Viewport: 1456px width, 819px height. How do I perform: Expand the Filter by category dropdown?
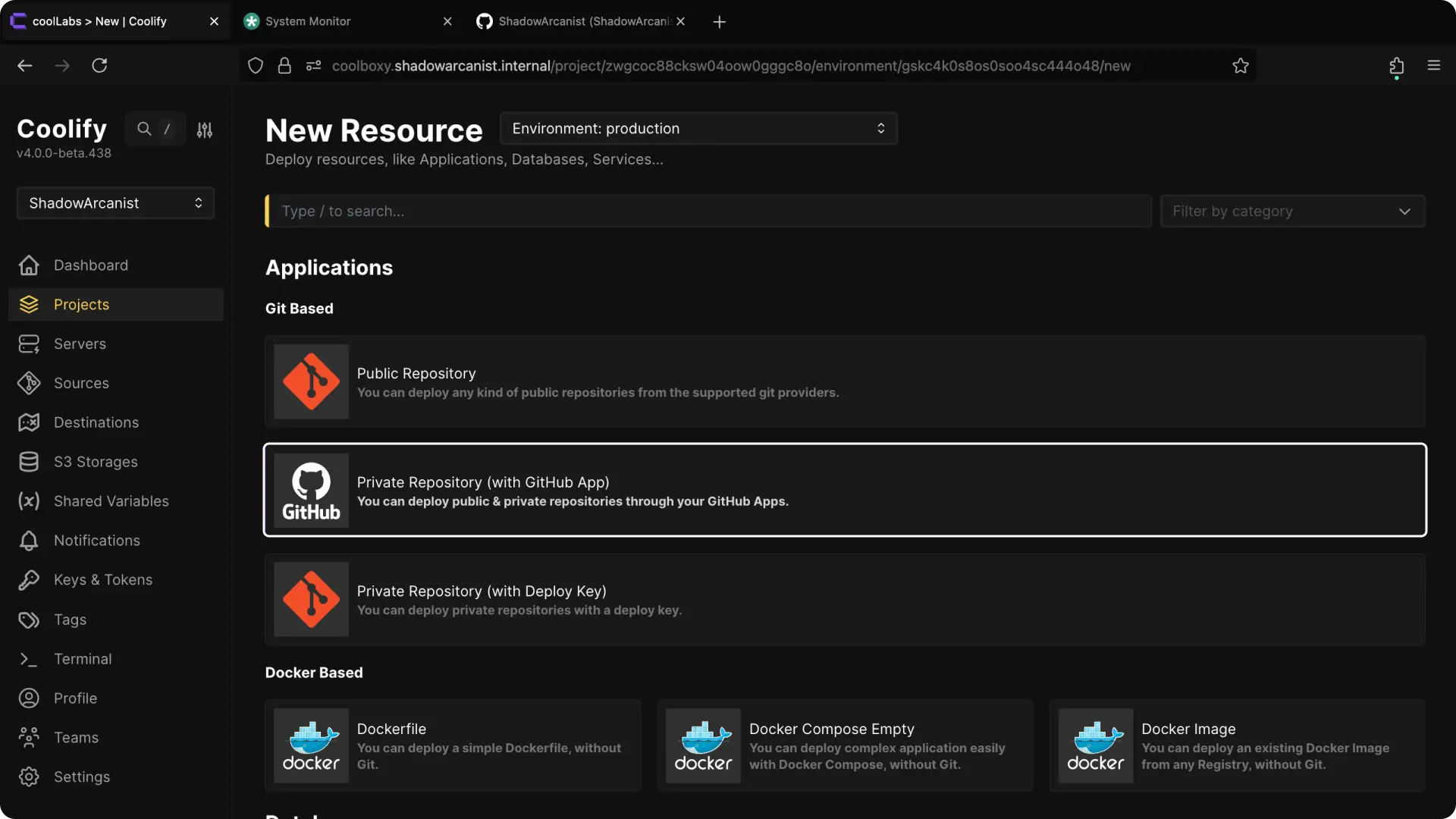(1291, 212)
